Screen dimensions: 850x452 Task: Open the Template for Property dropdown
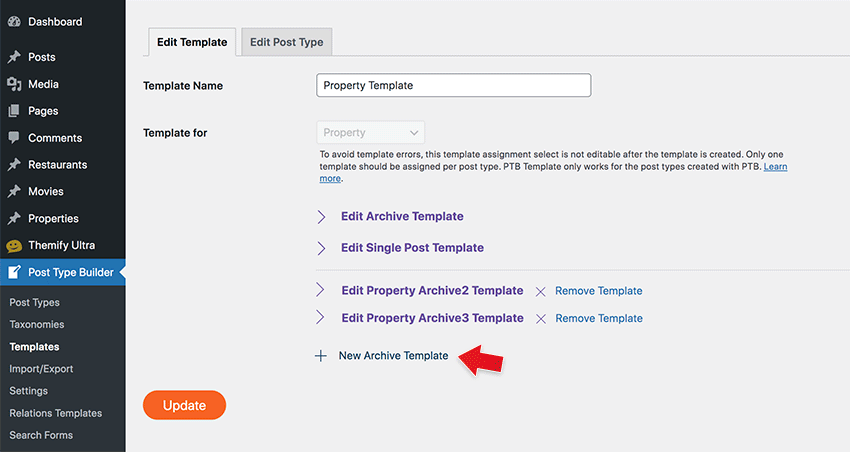coord(371,133)
